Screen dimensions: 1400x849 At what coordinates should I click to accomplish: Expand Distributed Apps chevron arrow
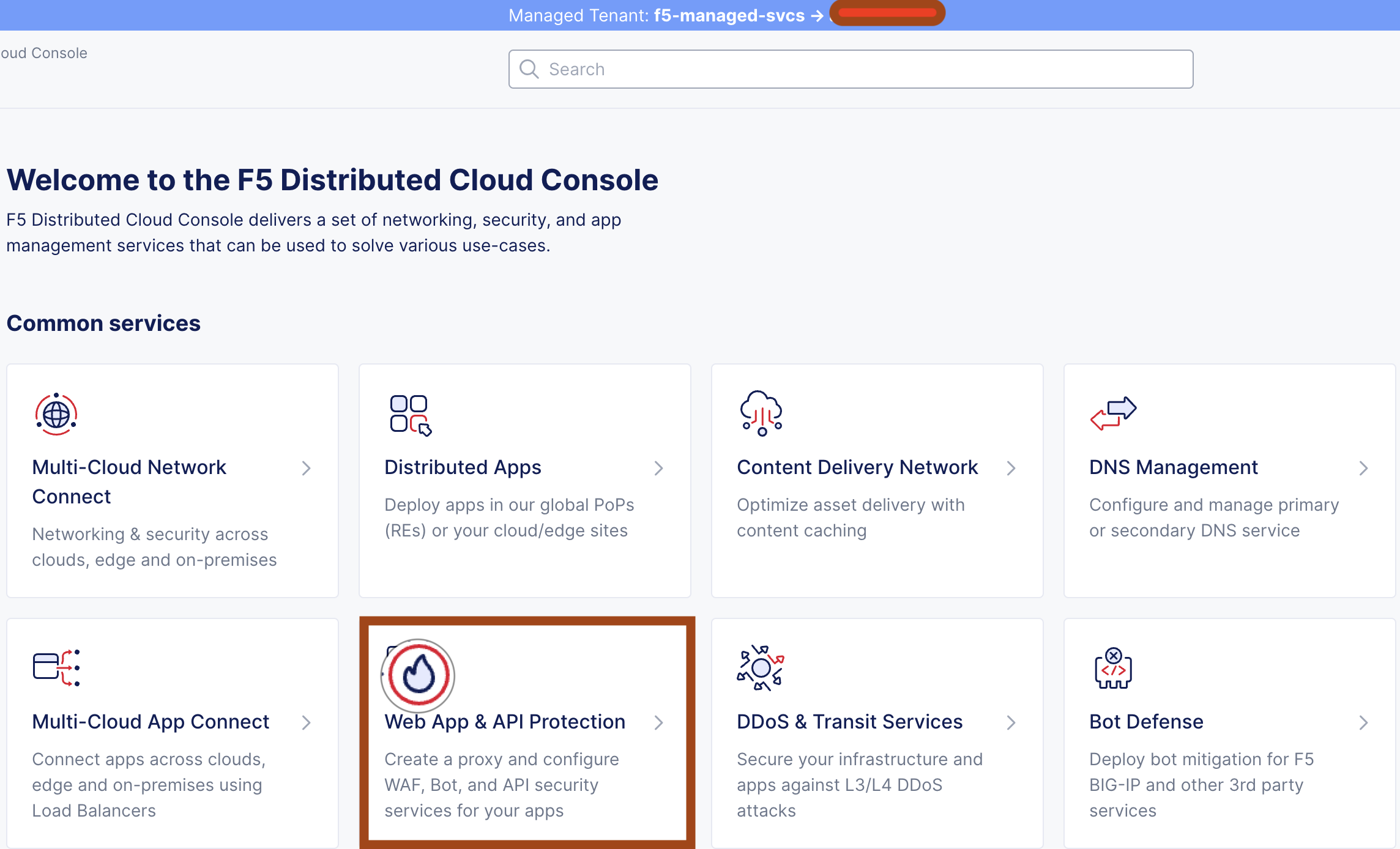659,469
